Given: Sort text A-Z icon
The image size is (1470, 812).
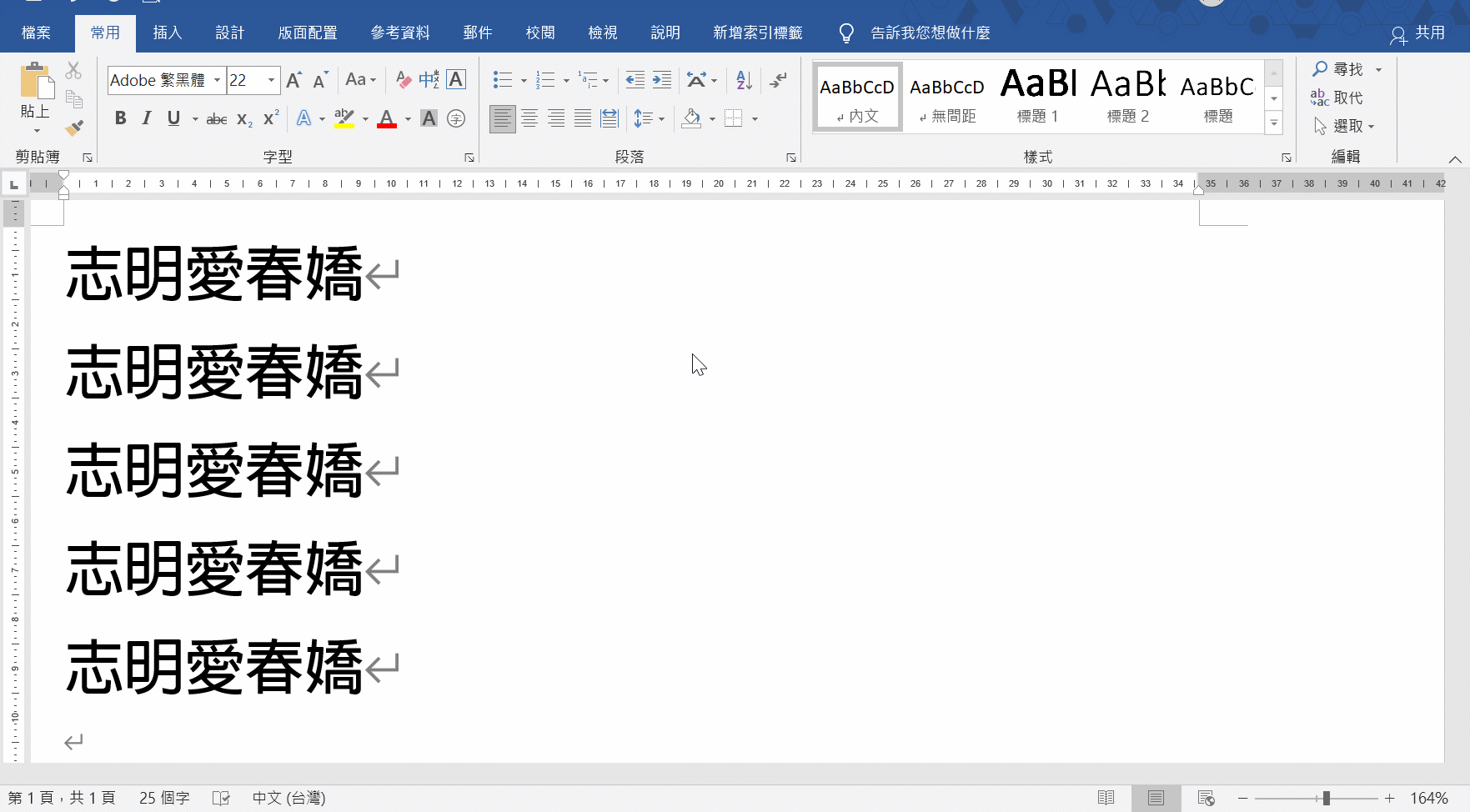Looking at the screenshot, I should 745,80.
